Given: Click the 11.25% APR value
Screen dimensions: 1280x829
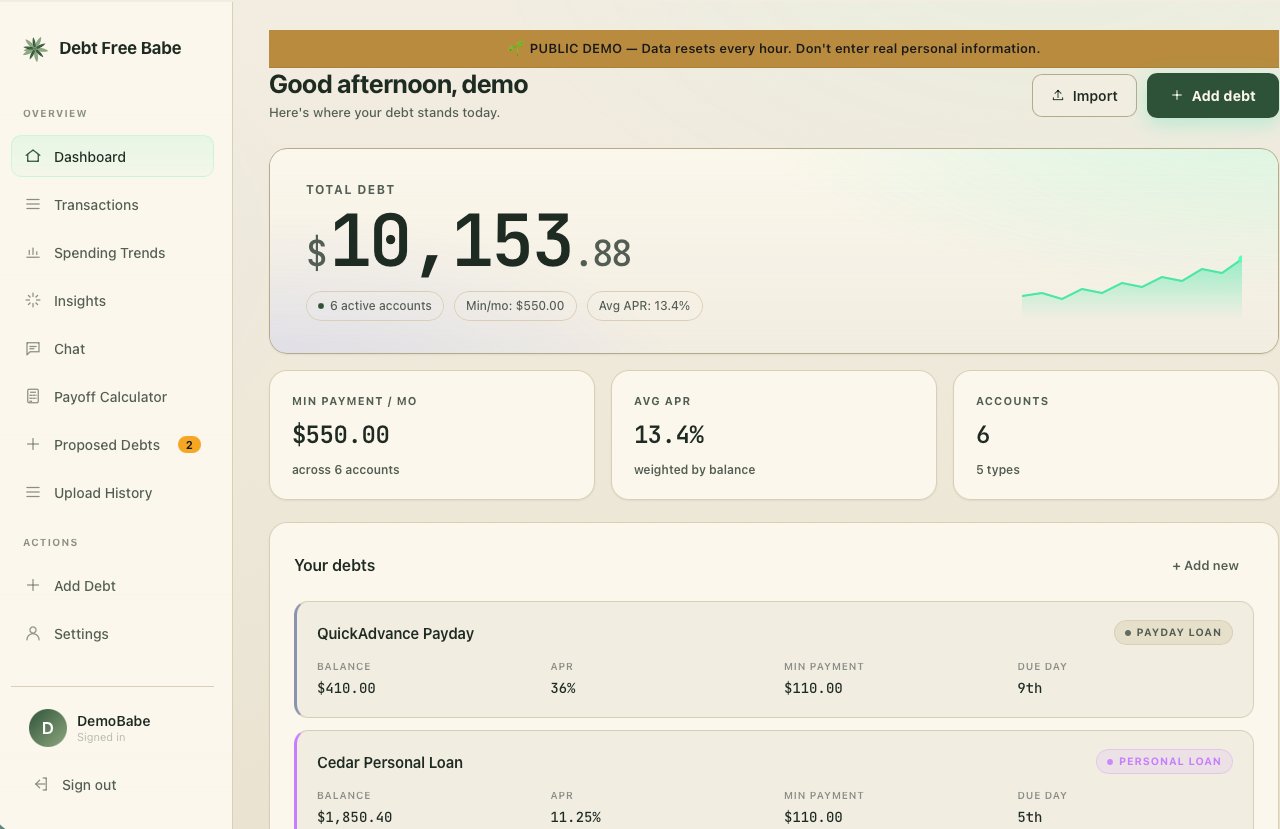Looking at the screenshot, I should coord(576,817).
